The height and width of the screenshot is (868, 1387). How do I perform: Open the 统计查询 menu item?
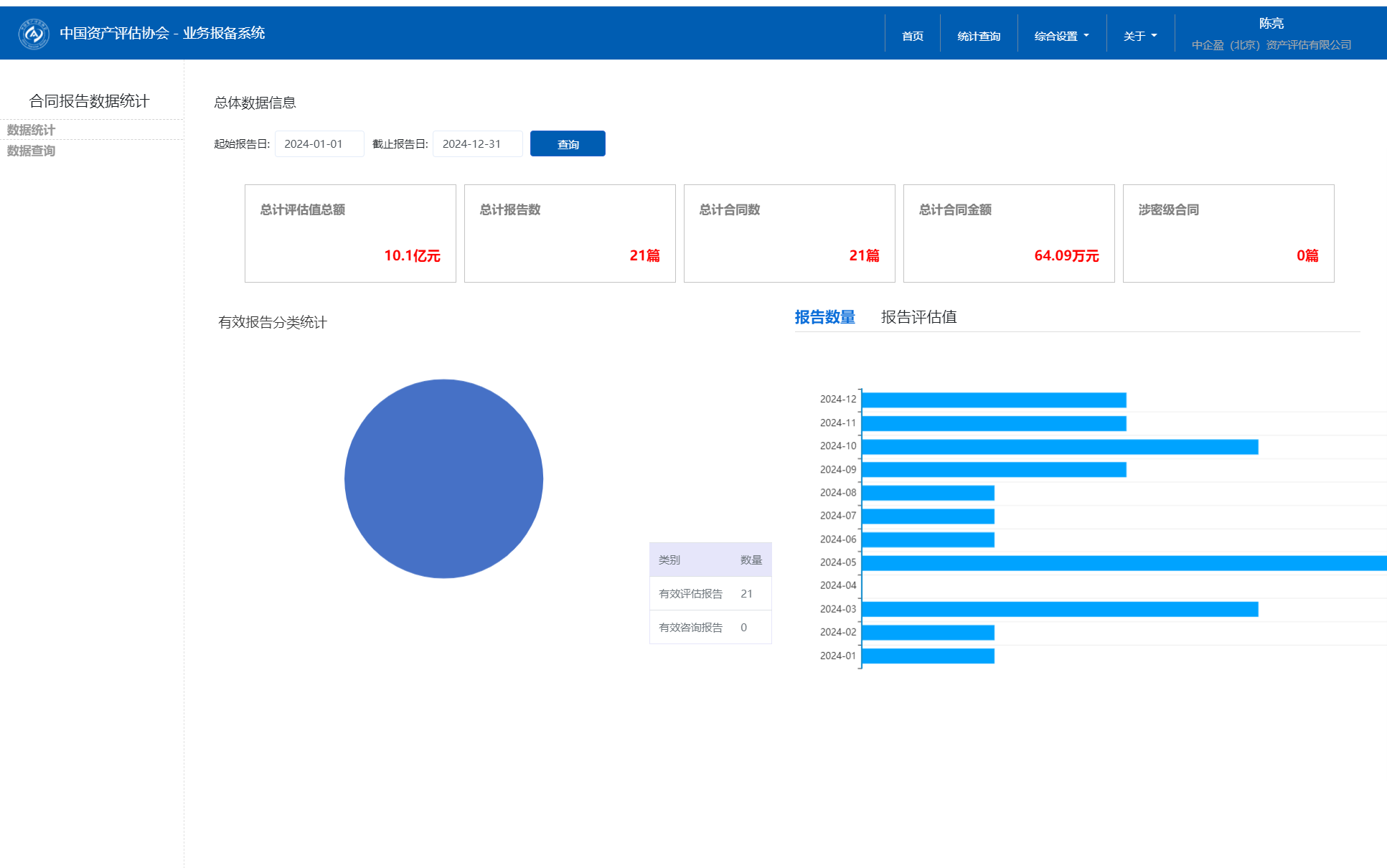(x=978, y=36)
